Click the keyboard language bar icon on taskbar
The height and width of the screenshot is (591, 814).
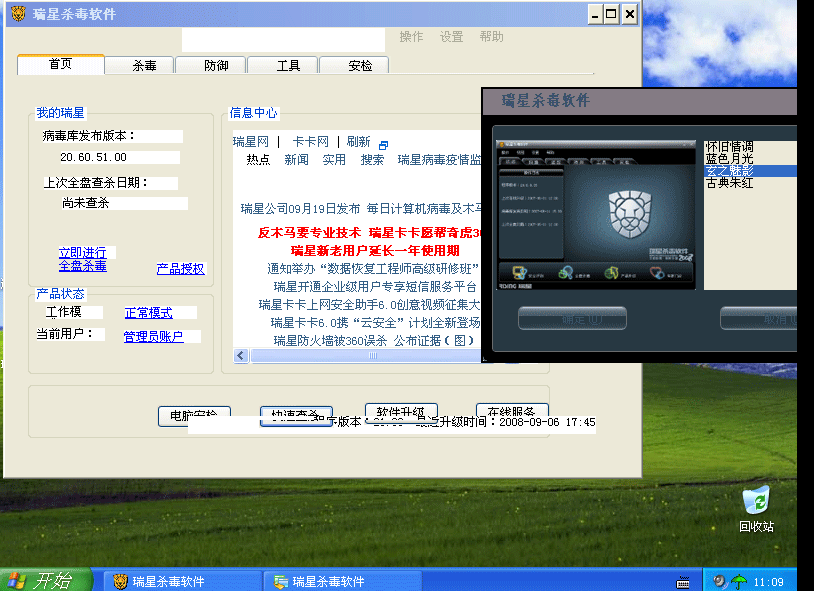pos(683,582)
